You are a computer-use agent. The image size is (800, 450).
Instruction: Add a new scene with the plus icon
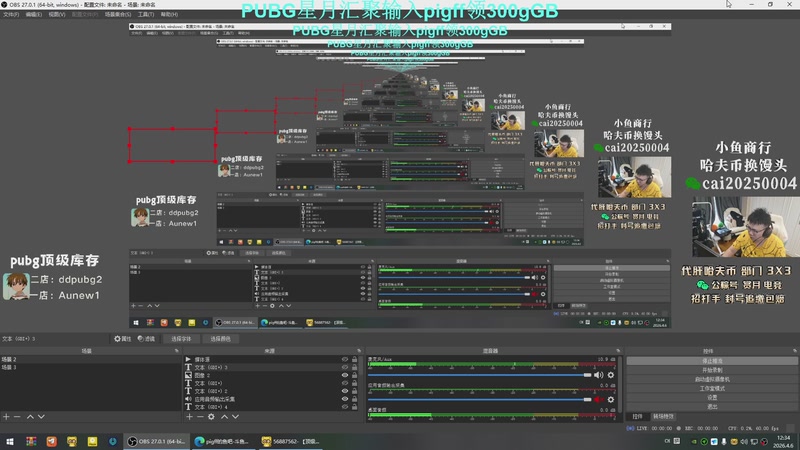[6, 417]
